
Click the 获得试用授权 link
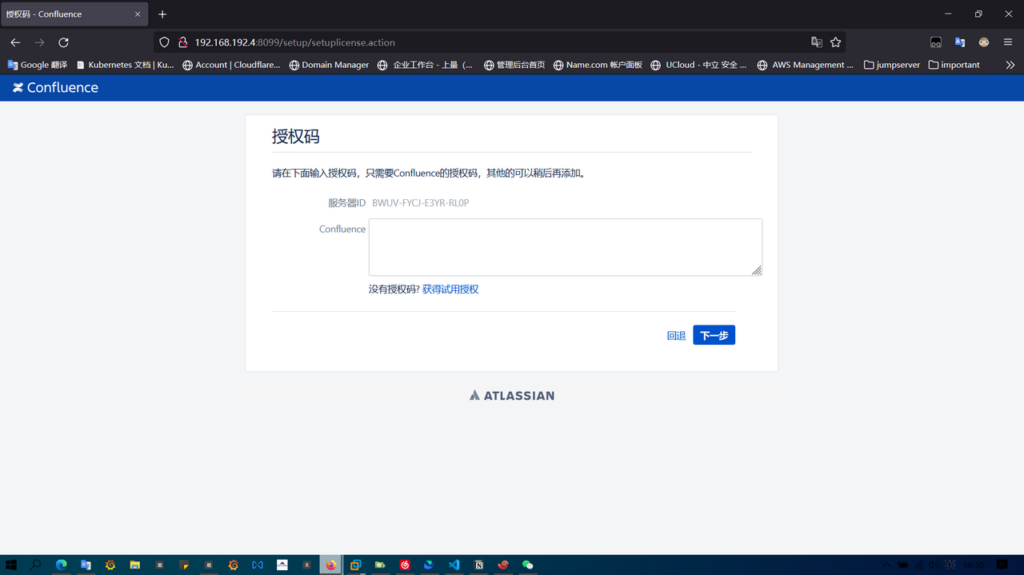point(450,289)
